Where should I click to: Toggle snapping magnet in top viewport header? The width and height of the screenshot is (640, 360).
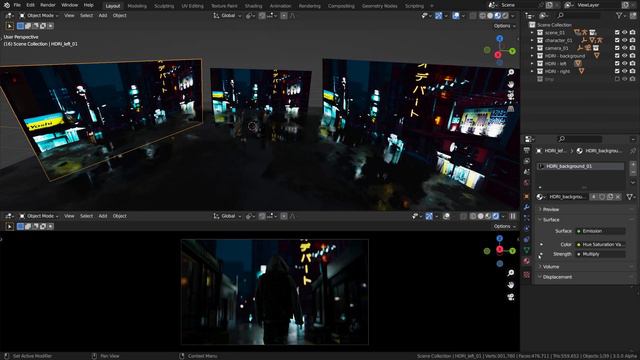point(262,16)
